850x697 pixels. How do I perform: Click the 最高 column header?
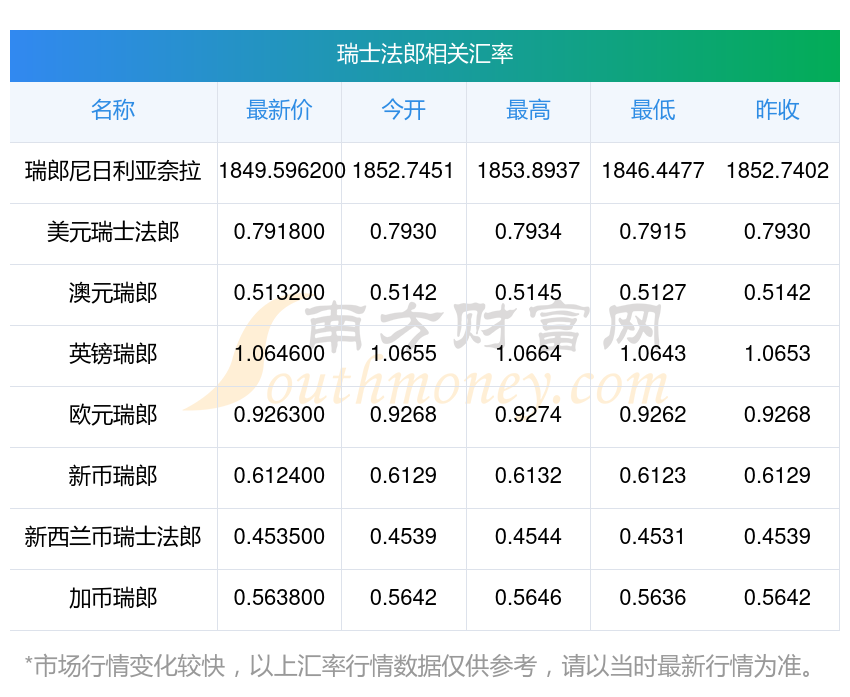tap(528, 111)
